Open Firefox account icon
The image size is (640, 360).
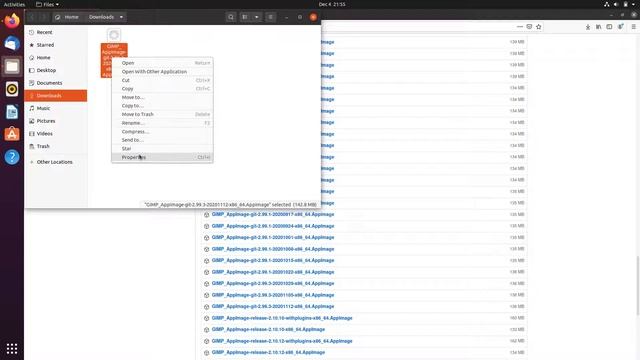click(x=620, y=27)
